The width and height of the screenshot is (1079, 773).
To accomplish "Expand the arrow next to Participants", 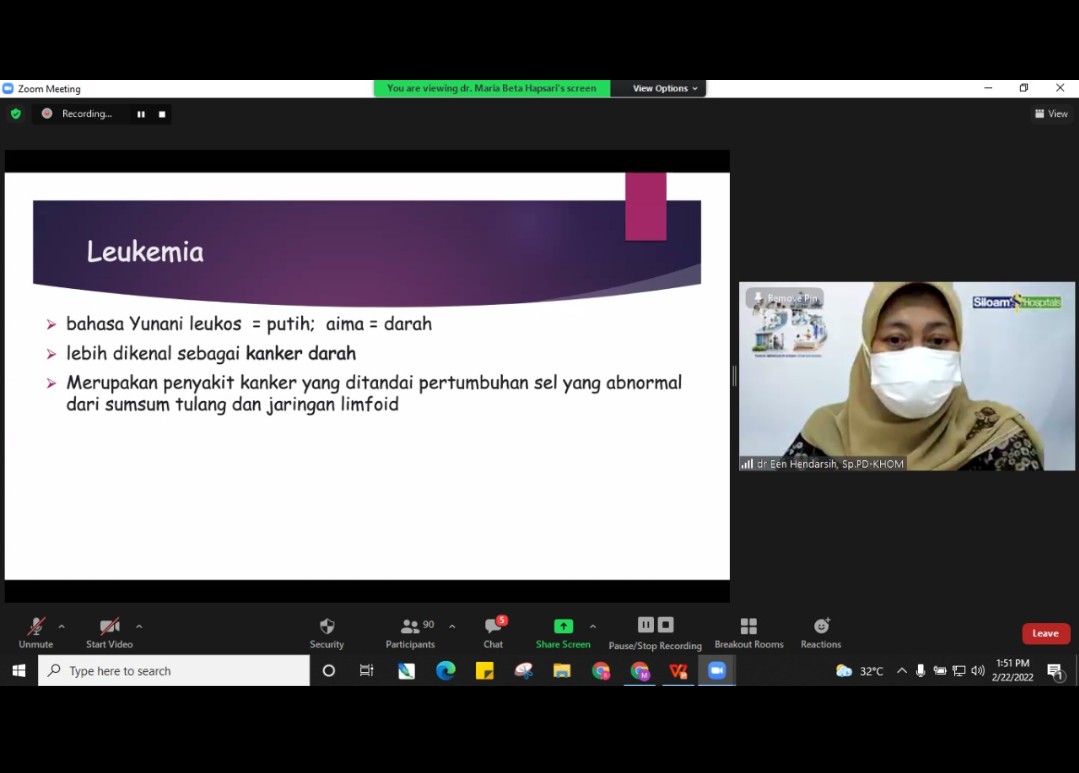I will pyautogui.click(x=452, y=627).
